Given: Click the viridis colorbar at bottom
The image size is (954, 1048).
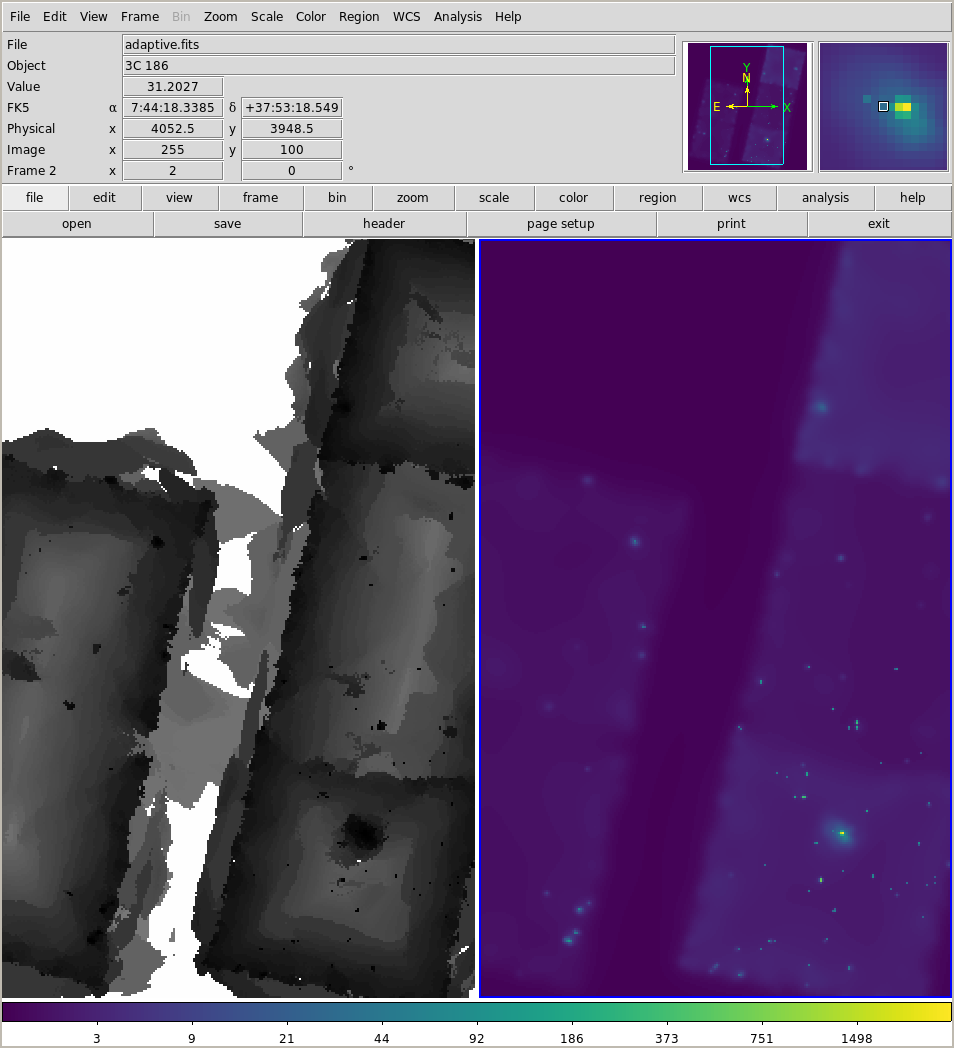Looking at the screenshot, I should point(476,1012).
